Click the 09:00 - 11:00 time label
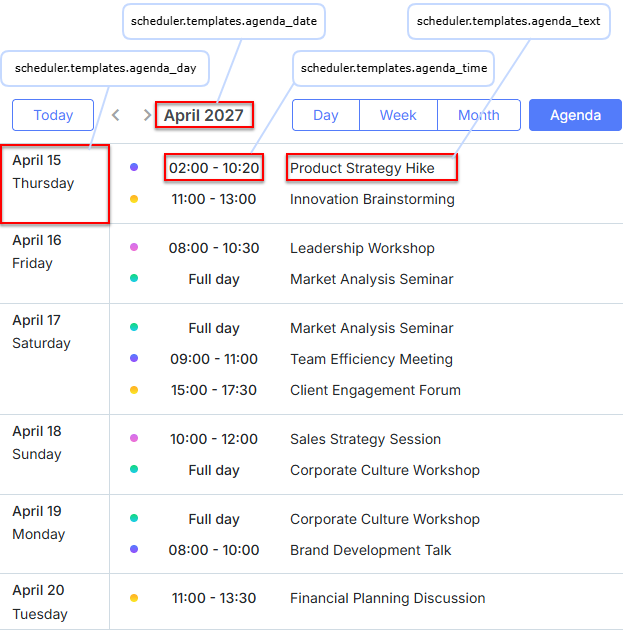623x630 pixels. (214, 359)
